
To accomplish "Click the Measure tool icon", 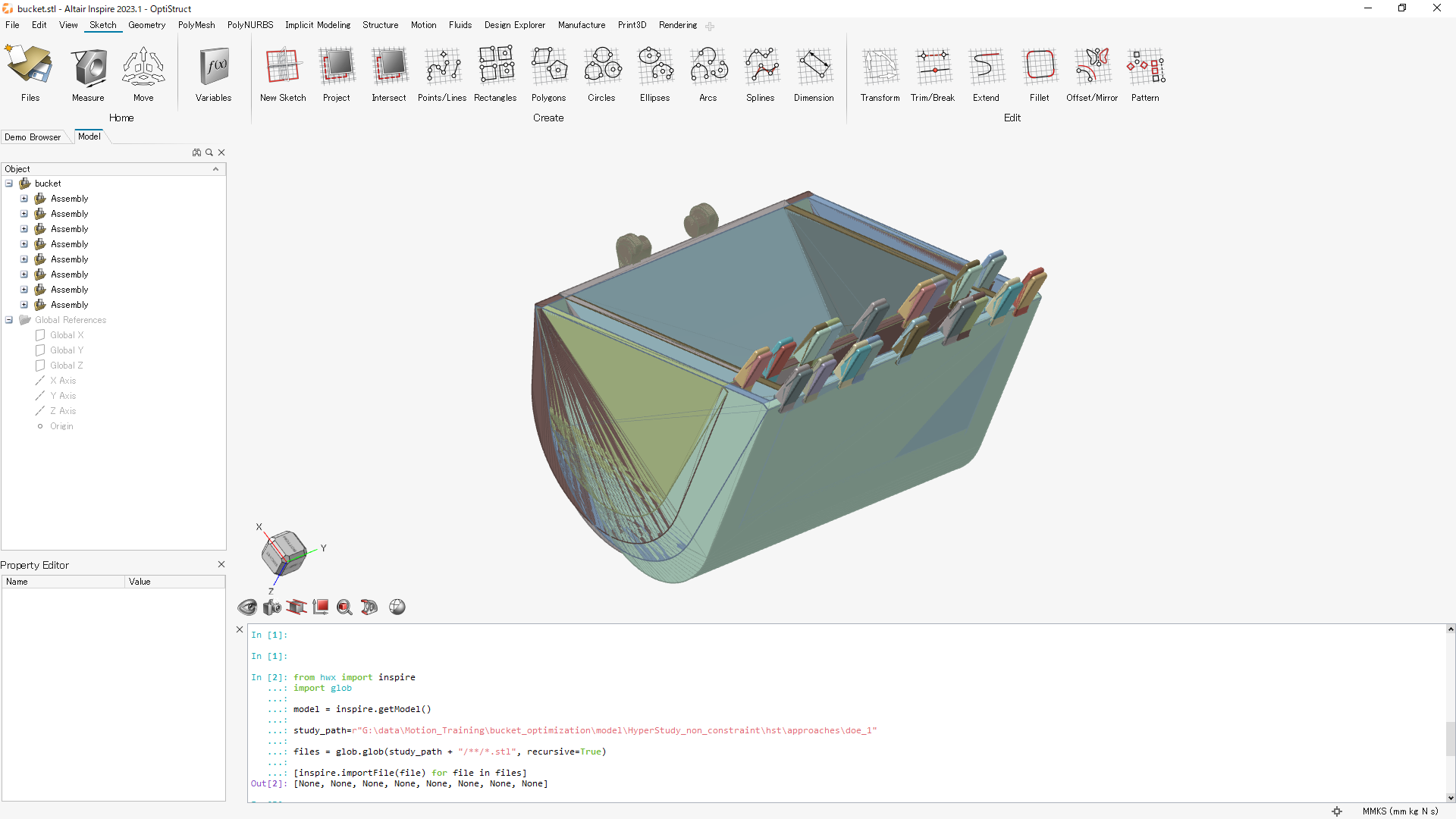I will click(x=88, y=68).
